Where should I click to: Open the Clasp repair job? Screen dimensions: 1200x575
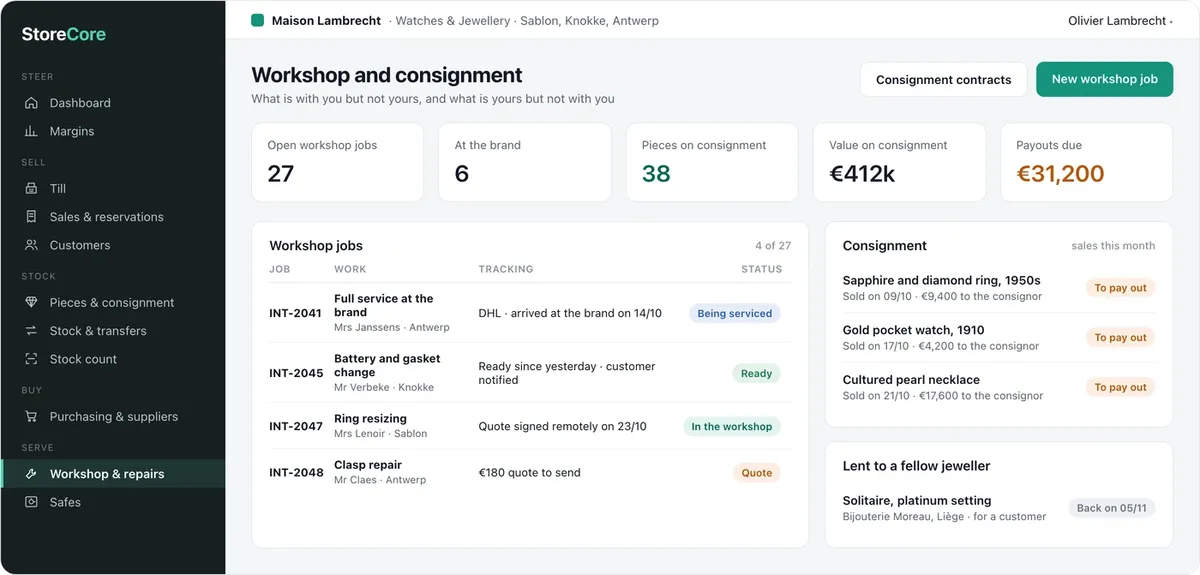tap(368, 465)
